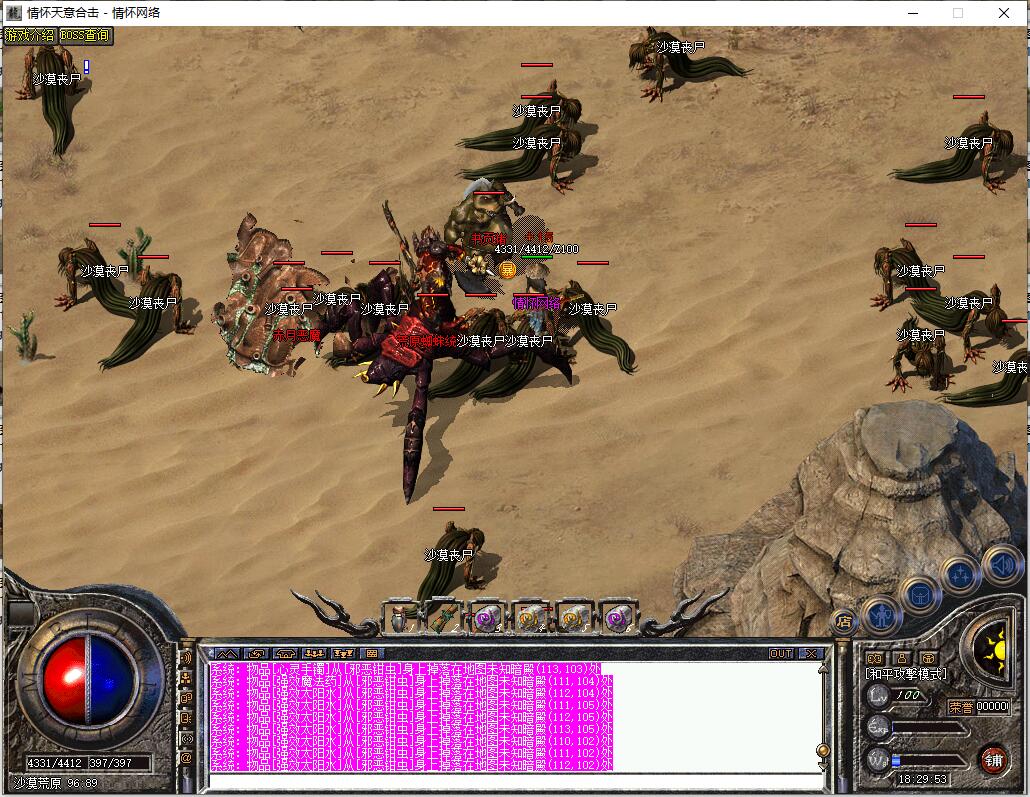
Task: Click the third small icon above attack mode
Action: [928, 658]
